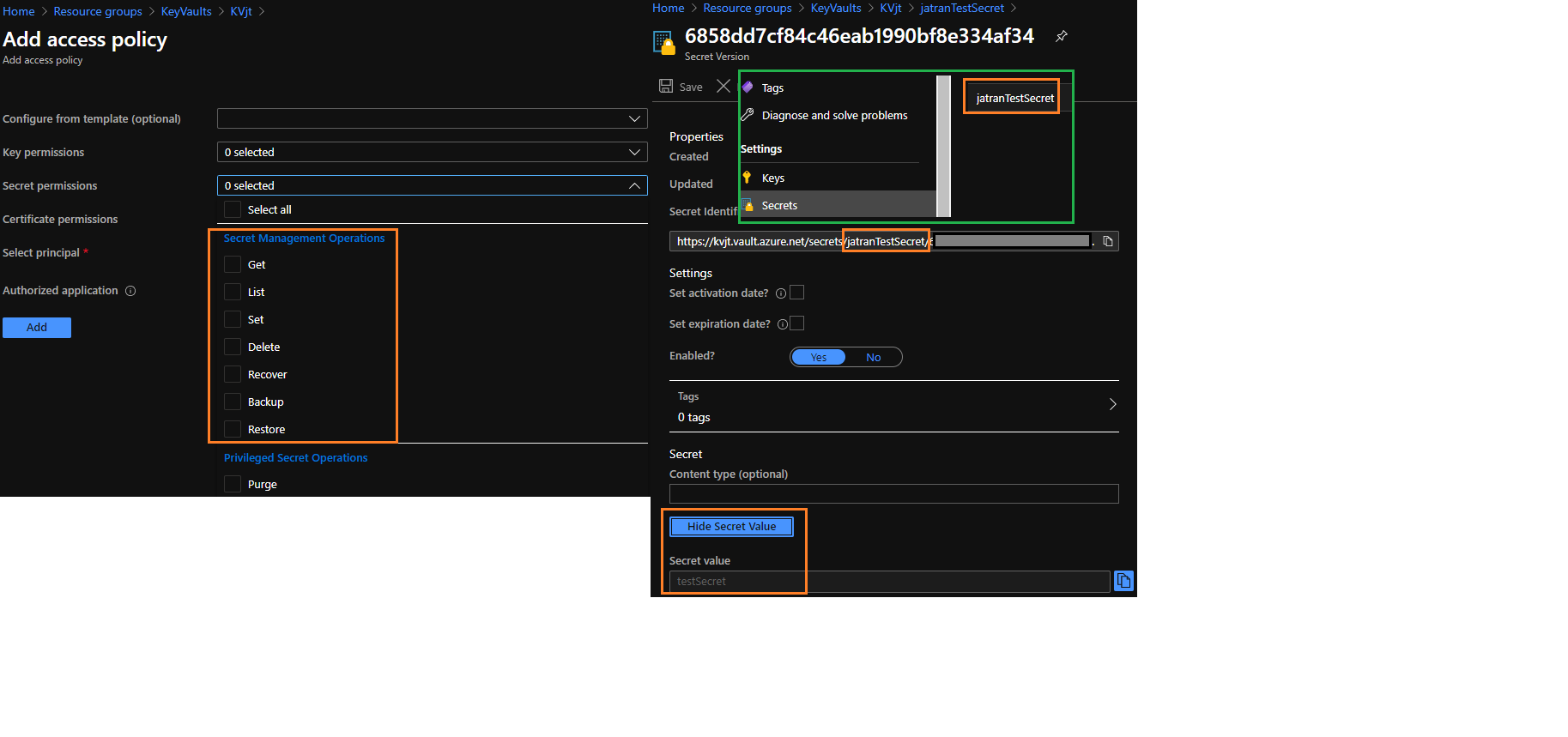Go to KVjt in left breadcrumb
The width and height of the screenshot is (1568, 737).
241,11
